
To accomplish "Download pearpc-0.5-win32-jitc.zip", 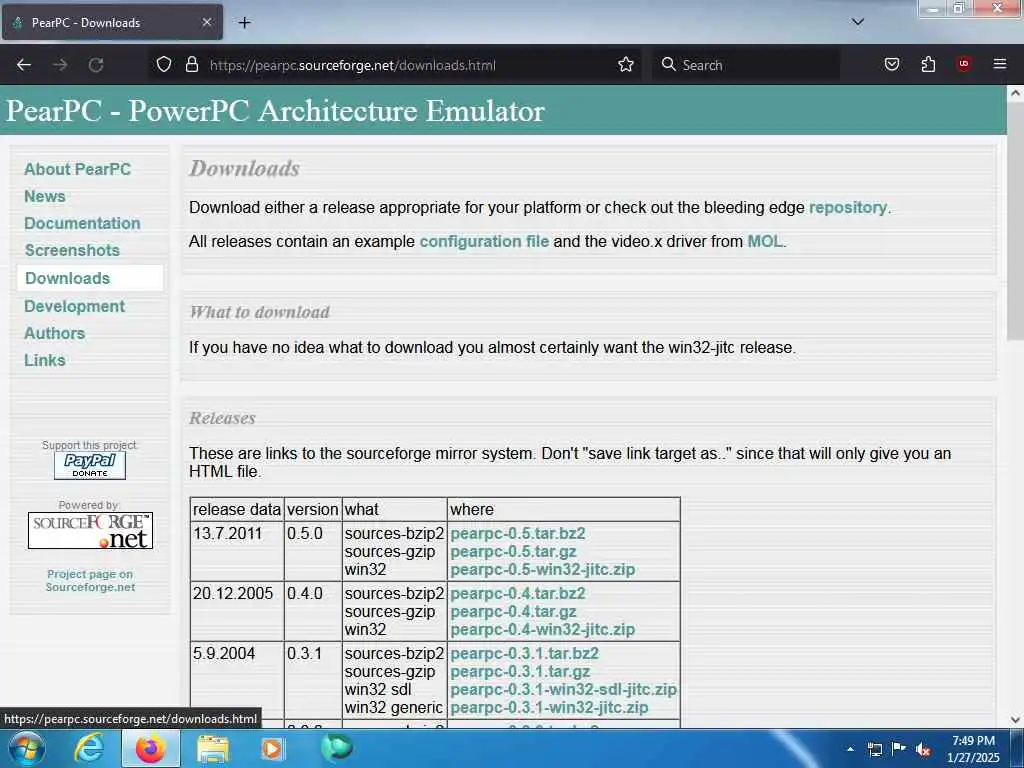I will point(543,569).
